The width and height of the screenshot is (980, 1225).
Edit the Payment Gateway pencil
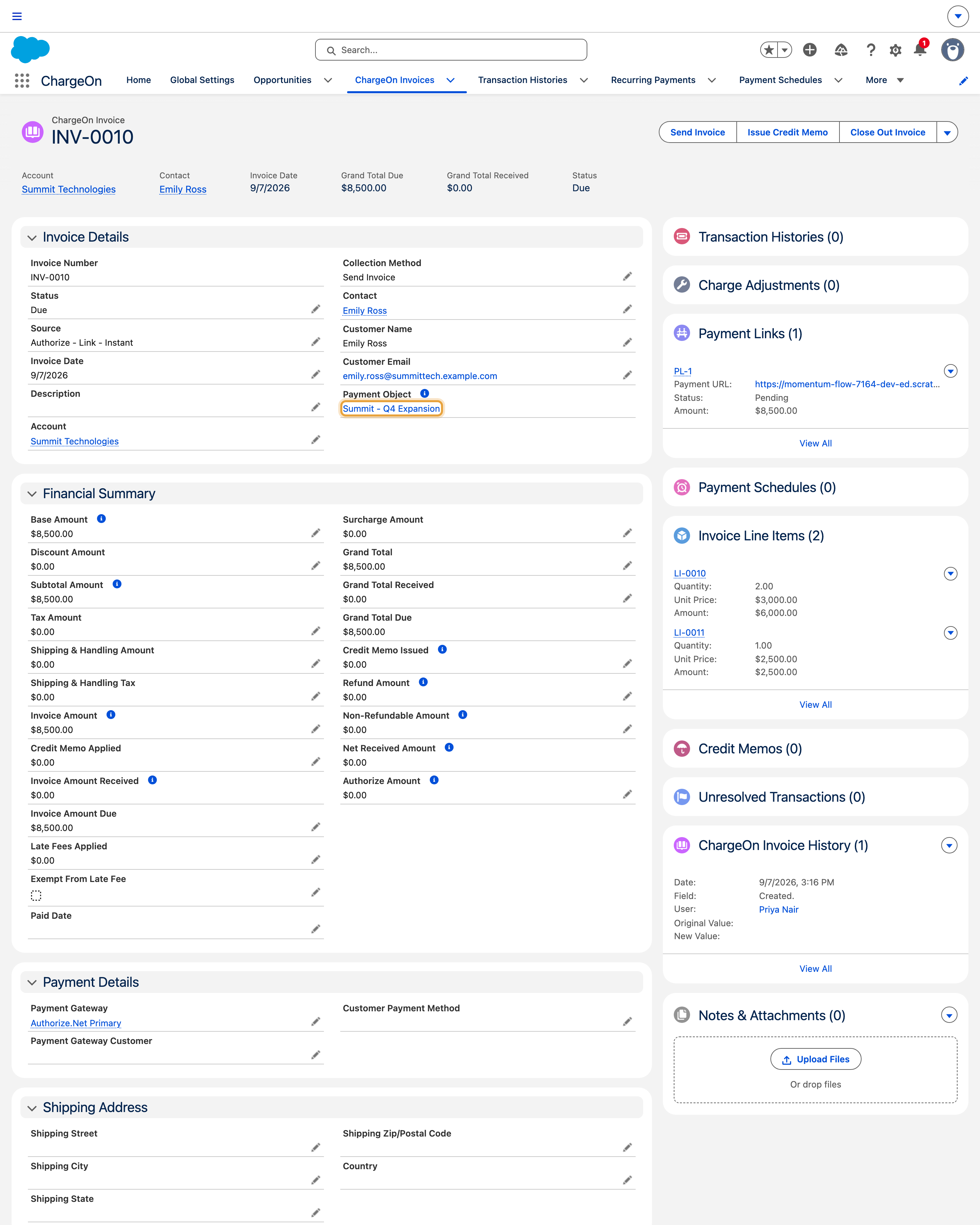tap(316, 1022)
